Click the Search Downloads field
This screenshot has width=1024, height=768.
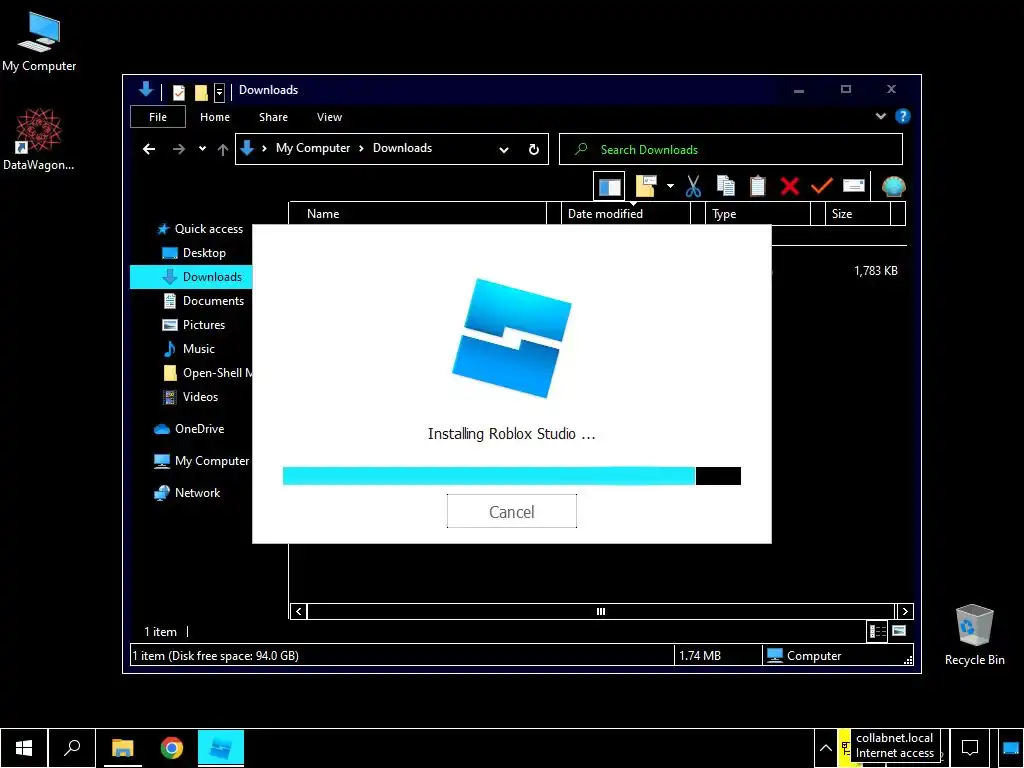coord(731,150)
